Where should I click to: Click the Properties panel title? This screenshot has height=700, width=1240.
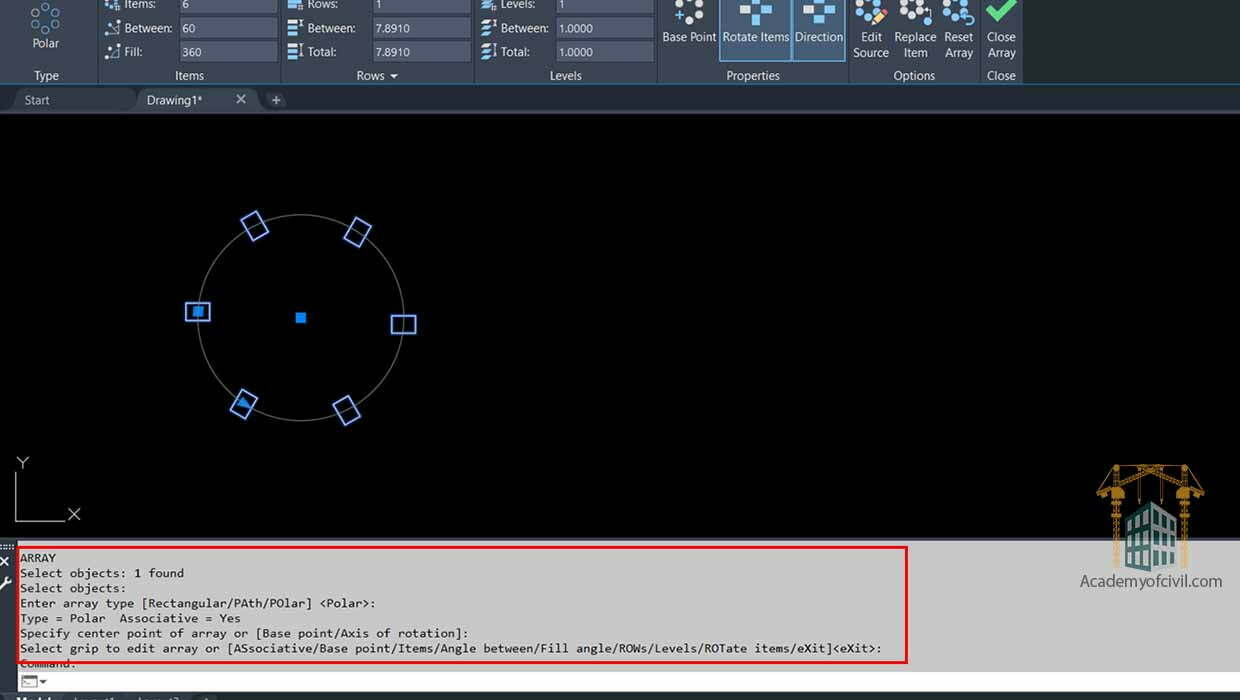pos(753,76)
